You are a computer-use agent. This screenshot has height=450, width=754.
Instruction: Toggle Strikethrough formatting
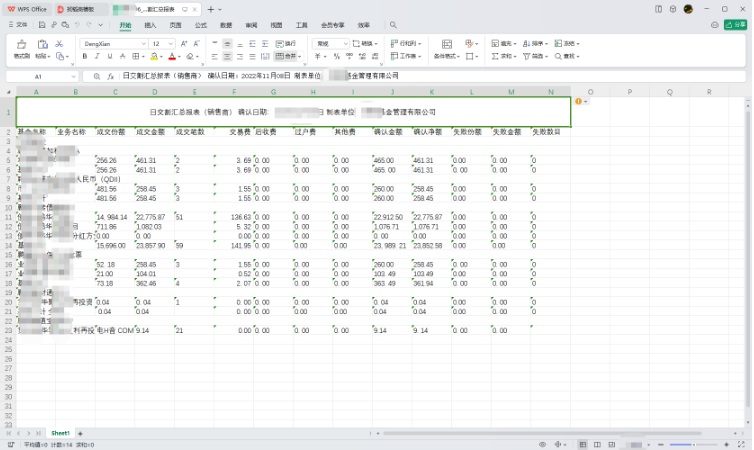123,56
